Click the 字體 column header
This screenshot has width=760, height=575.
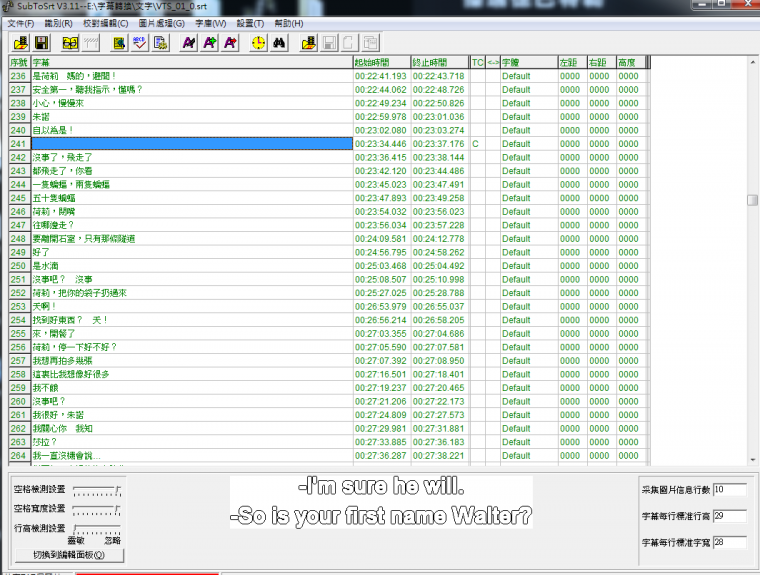[529, 62]
